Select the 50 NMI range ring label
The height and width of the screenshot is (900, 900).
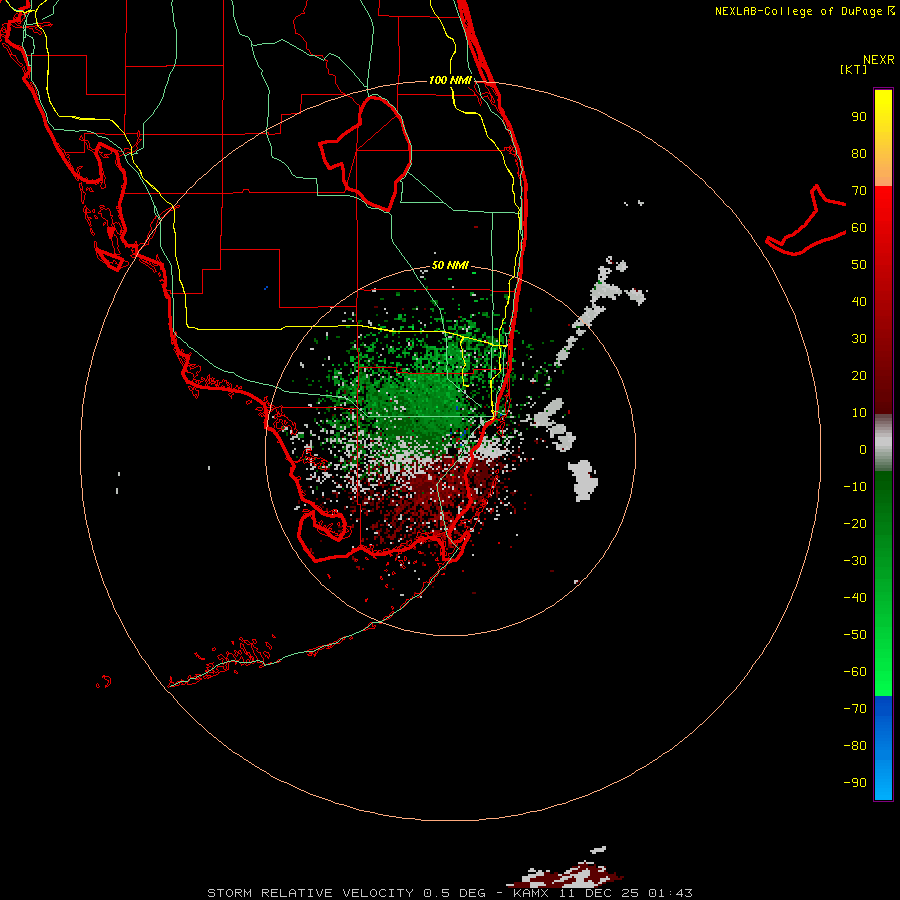(x=450, y=265)
